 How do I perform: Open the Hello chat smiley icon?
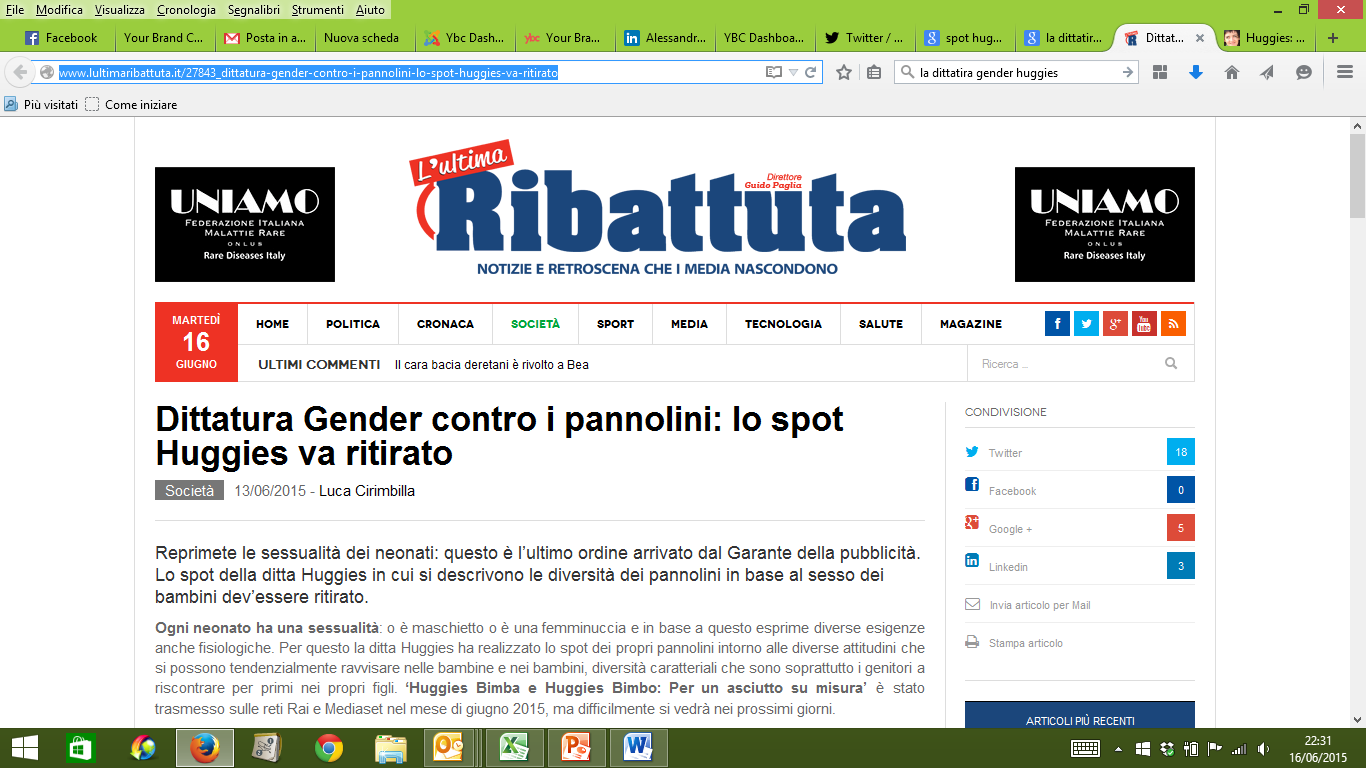[1303, 72]
